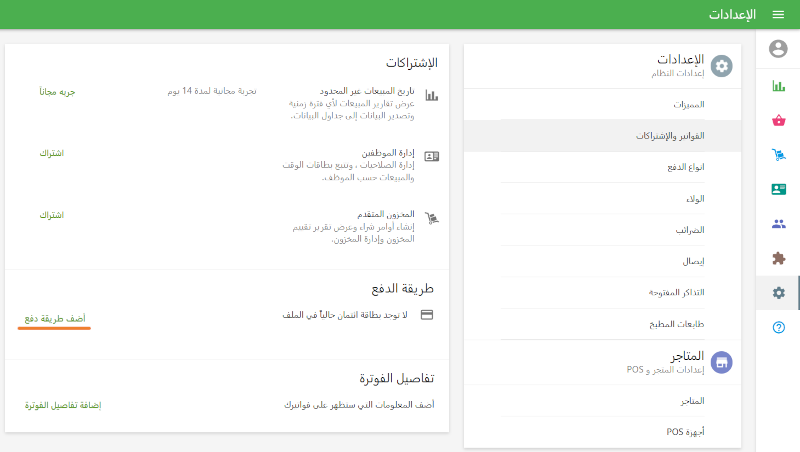
Task: Click the تفاصيل الفوترة section heading
Action: point(396,379)
